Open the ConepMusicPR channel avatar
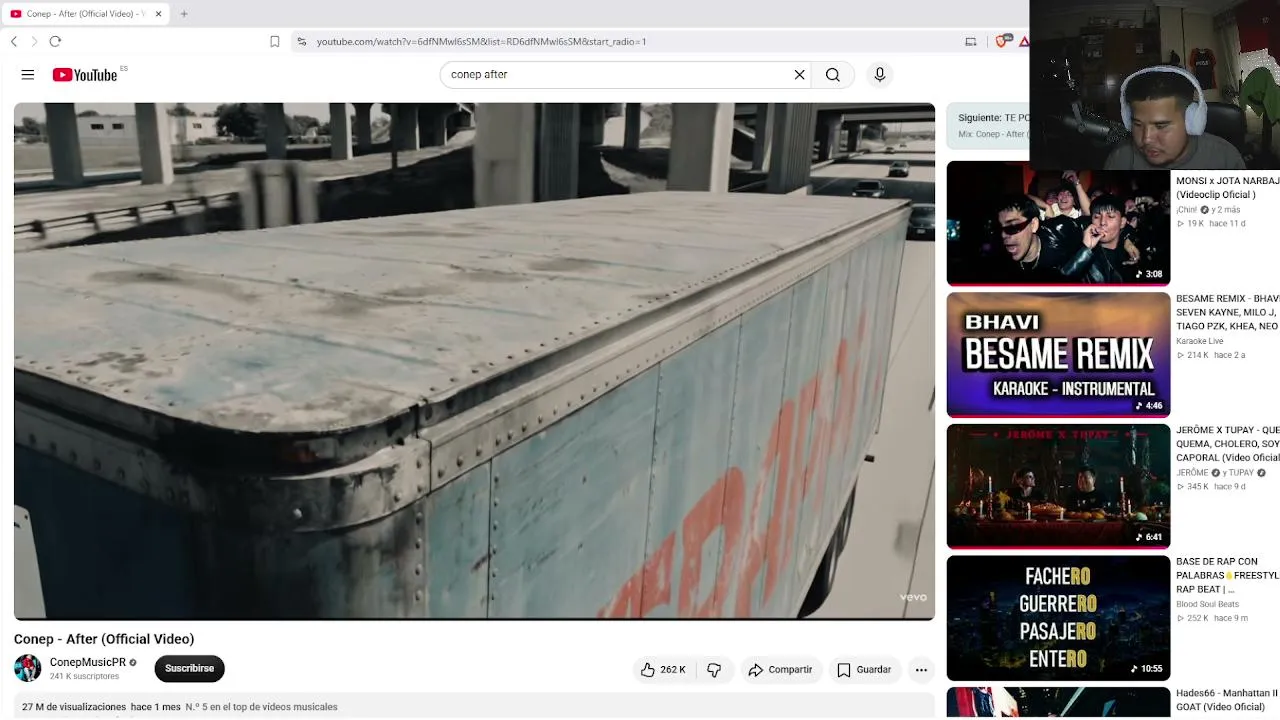This screenshot has height=720, width=1280. pos(28,668)
